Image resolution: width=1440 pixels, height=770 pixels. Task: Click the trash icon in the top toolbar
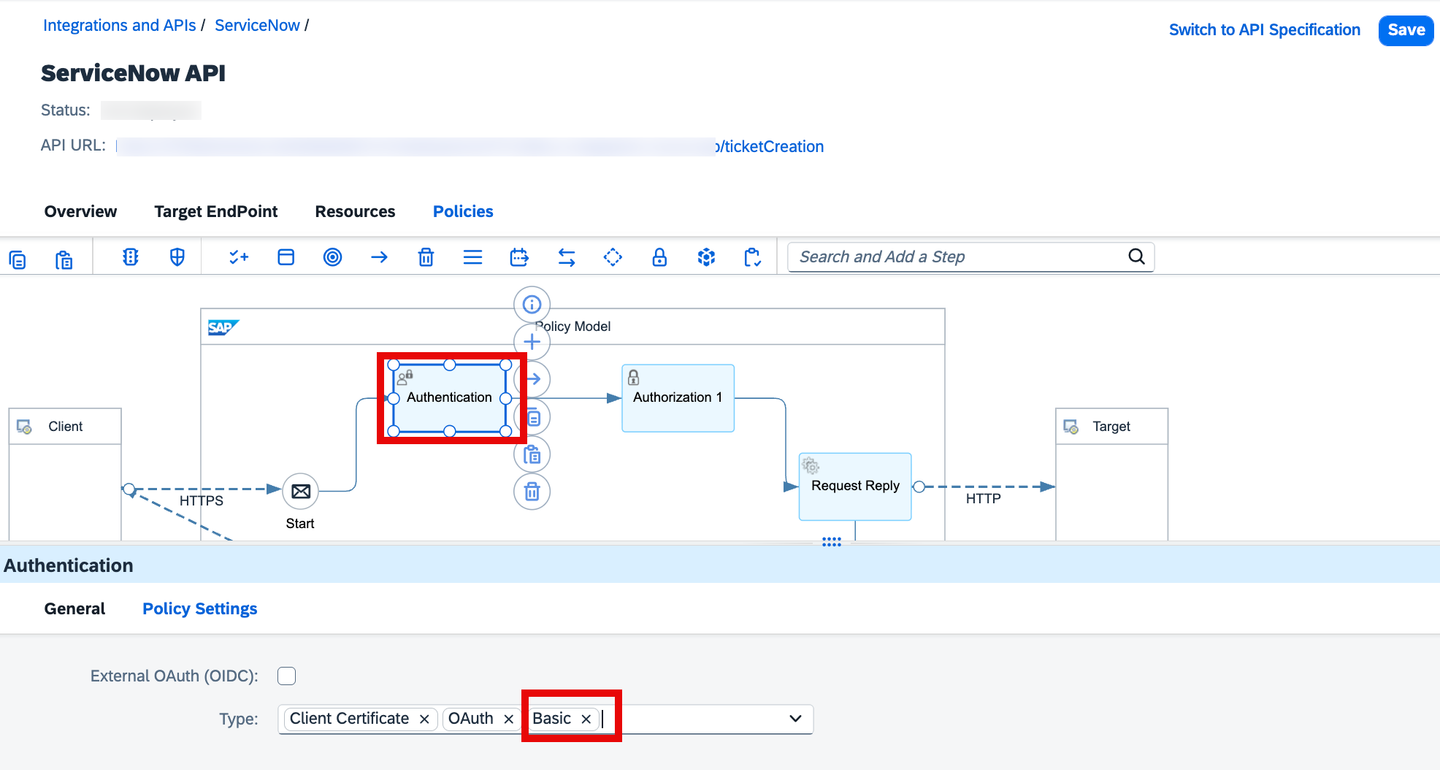coord(426,257)
